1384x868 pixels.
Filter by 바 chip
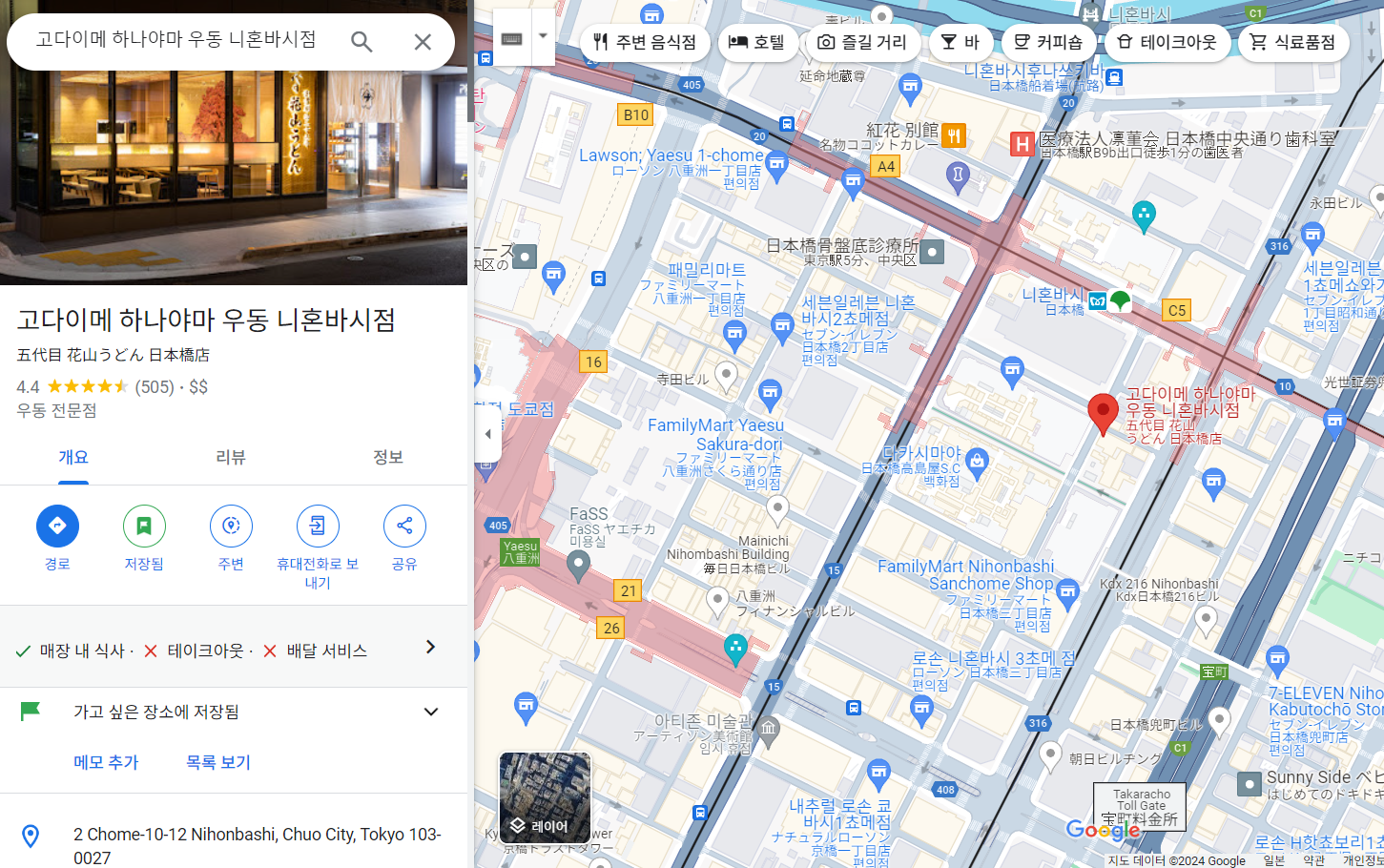coord(961,43)
